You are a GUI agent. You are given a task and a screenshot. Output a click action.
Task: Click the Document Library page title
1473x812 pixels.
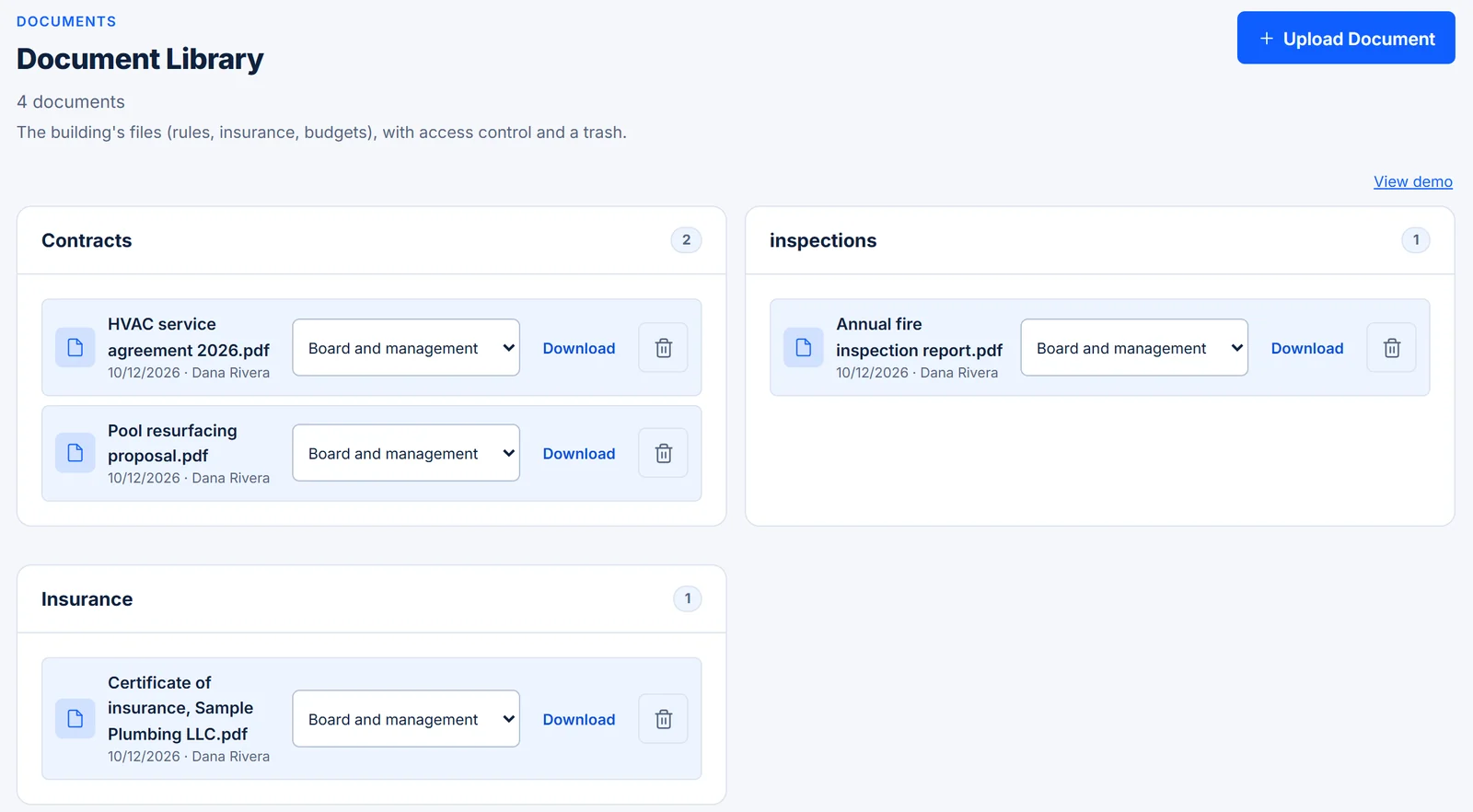[140, 59]
